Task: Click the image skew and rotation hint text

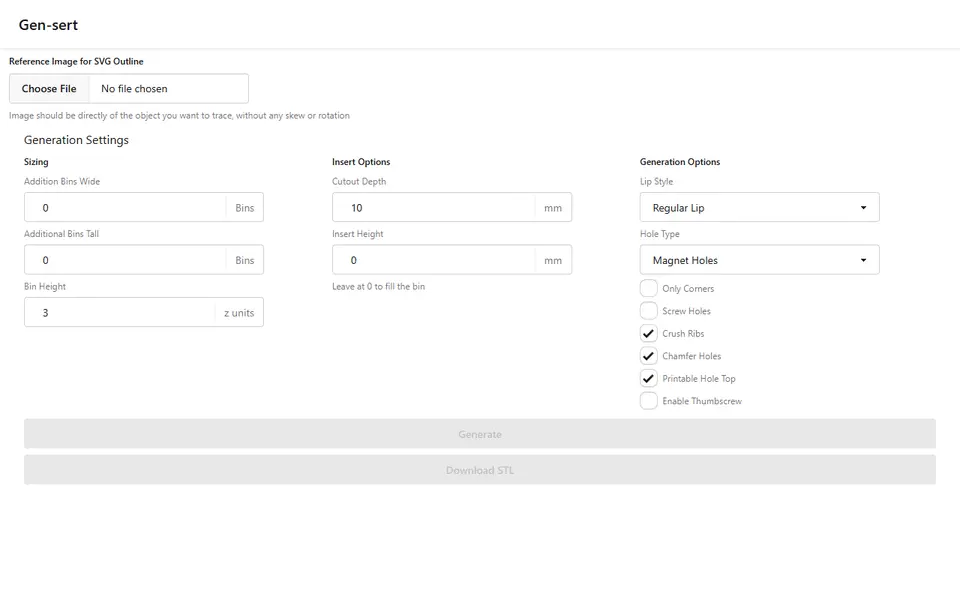Action: pos(179,116)
